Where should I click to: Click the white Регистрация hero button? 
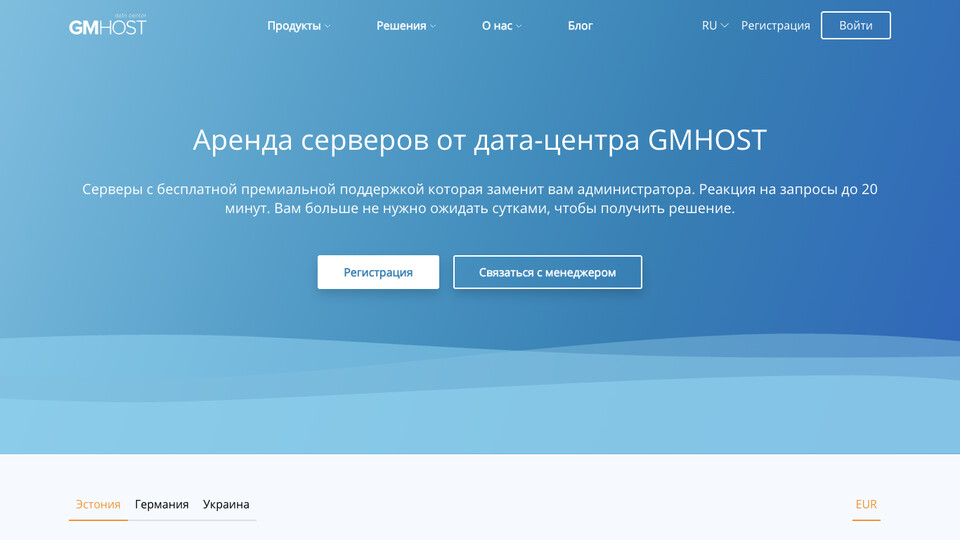378,272
